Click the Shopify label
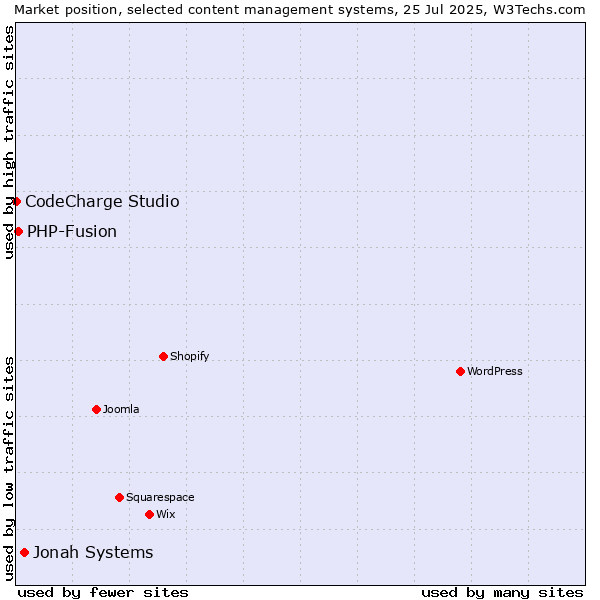This screenshot has height=600, width=600. 190,357
